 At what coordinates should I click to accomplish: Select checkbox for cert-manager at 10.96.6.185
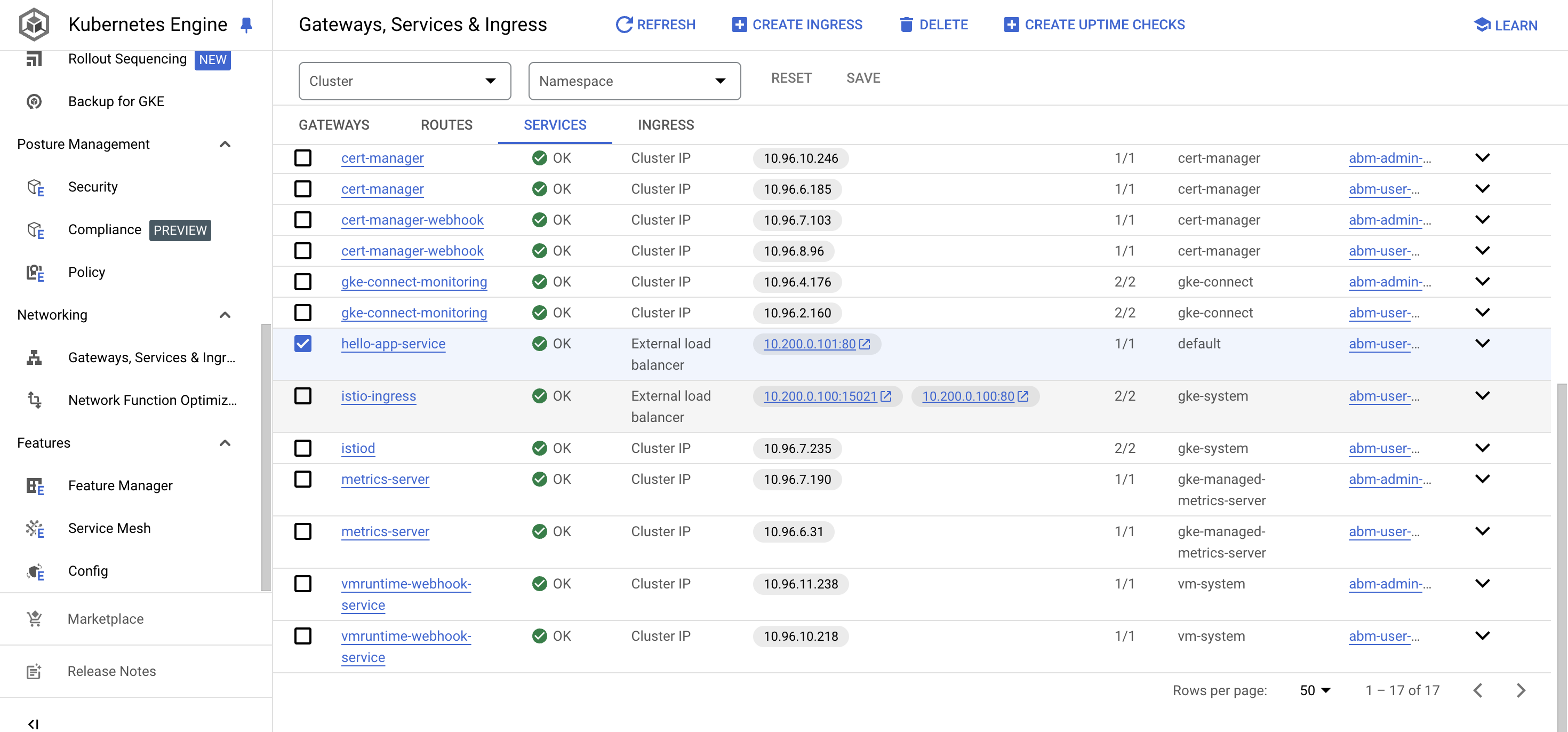(302, 189)
